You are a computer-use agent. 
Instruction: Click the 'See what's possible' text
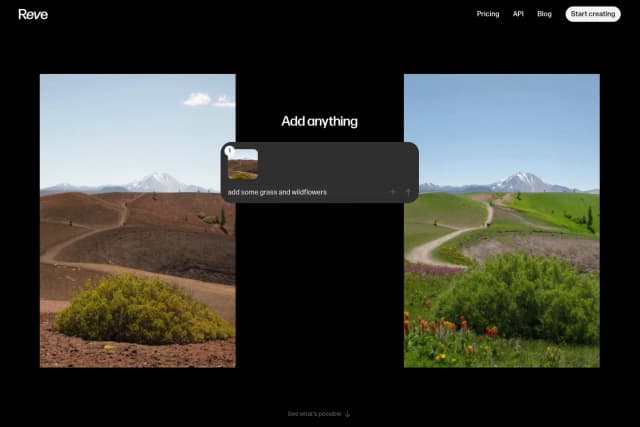(x=314, y=413)
